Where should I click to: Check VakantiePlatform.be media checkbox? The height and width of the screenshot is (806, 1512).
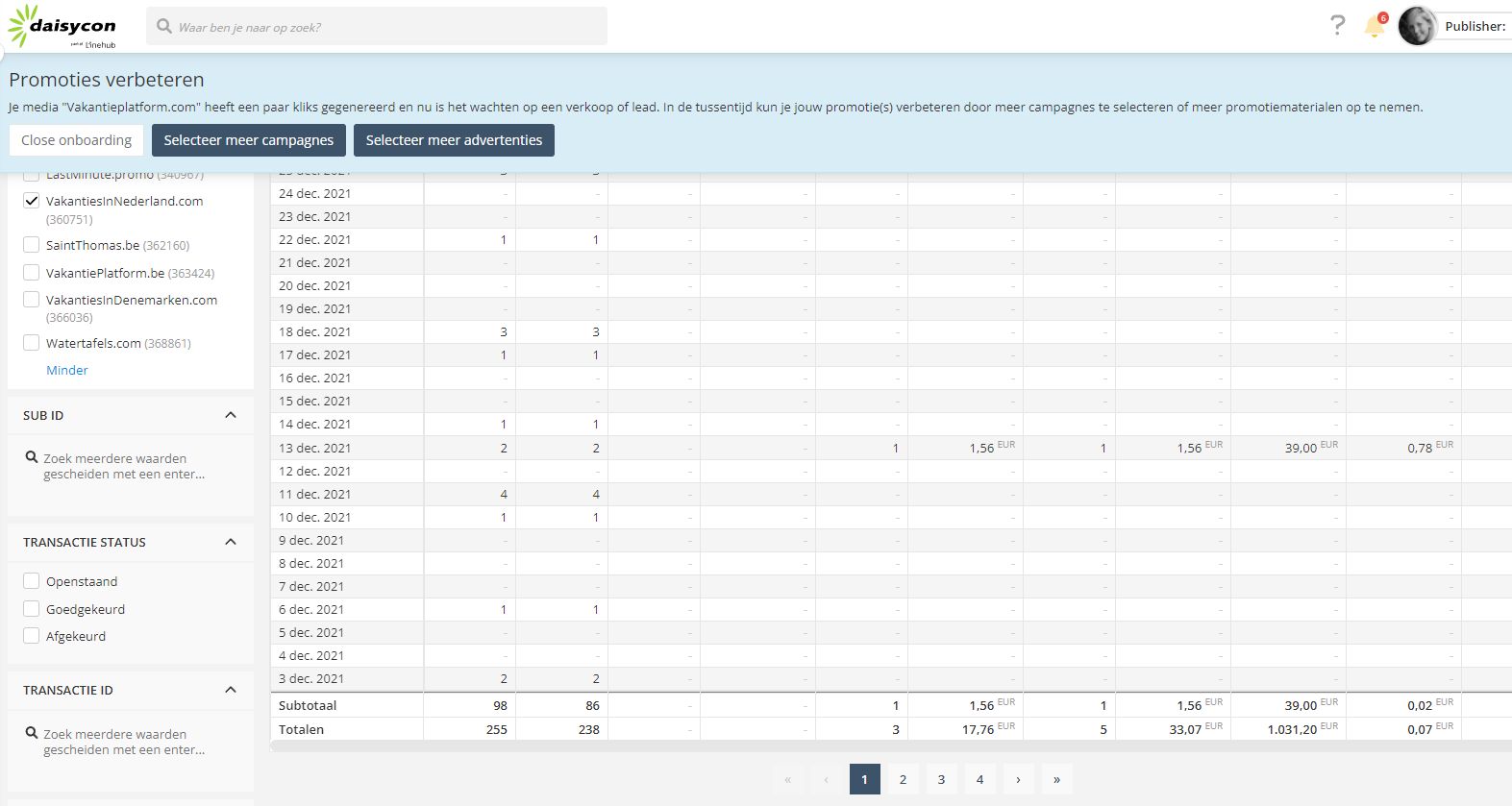32,273
